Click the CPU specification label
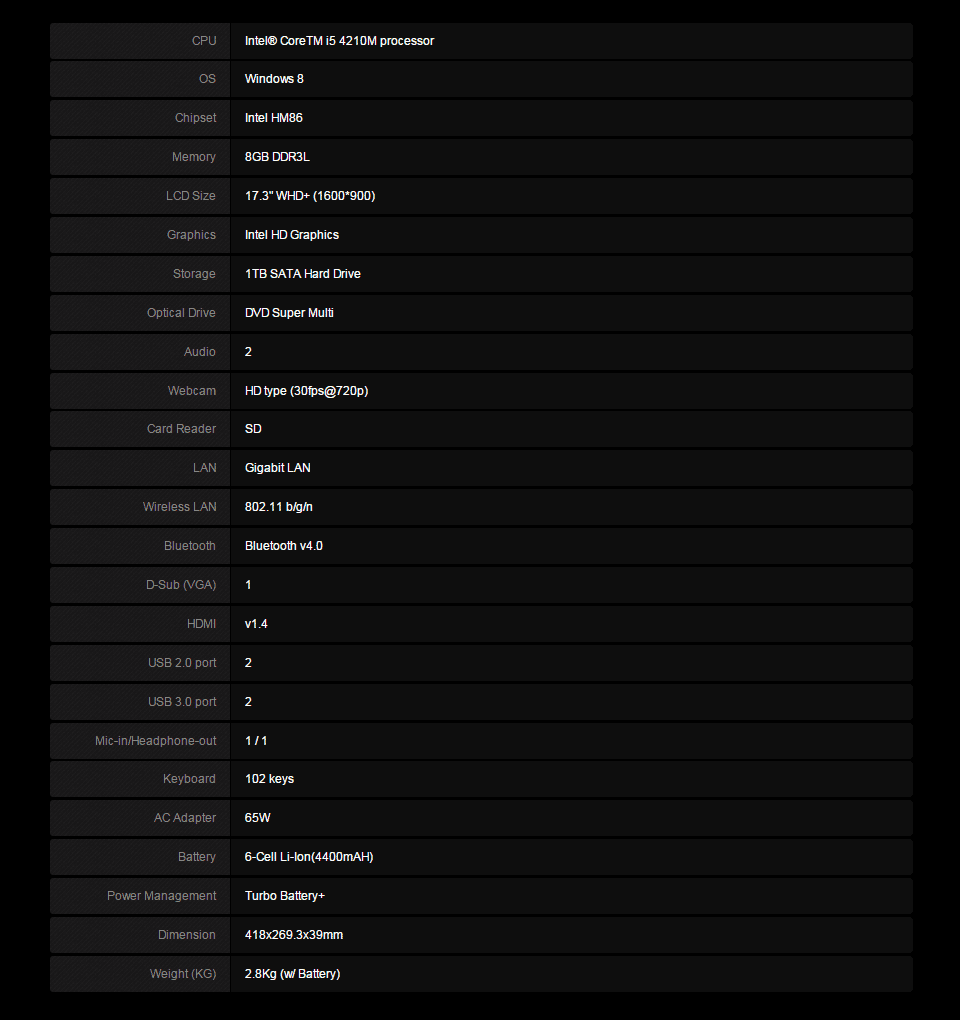 (x=204, y=40)
